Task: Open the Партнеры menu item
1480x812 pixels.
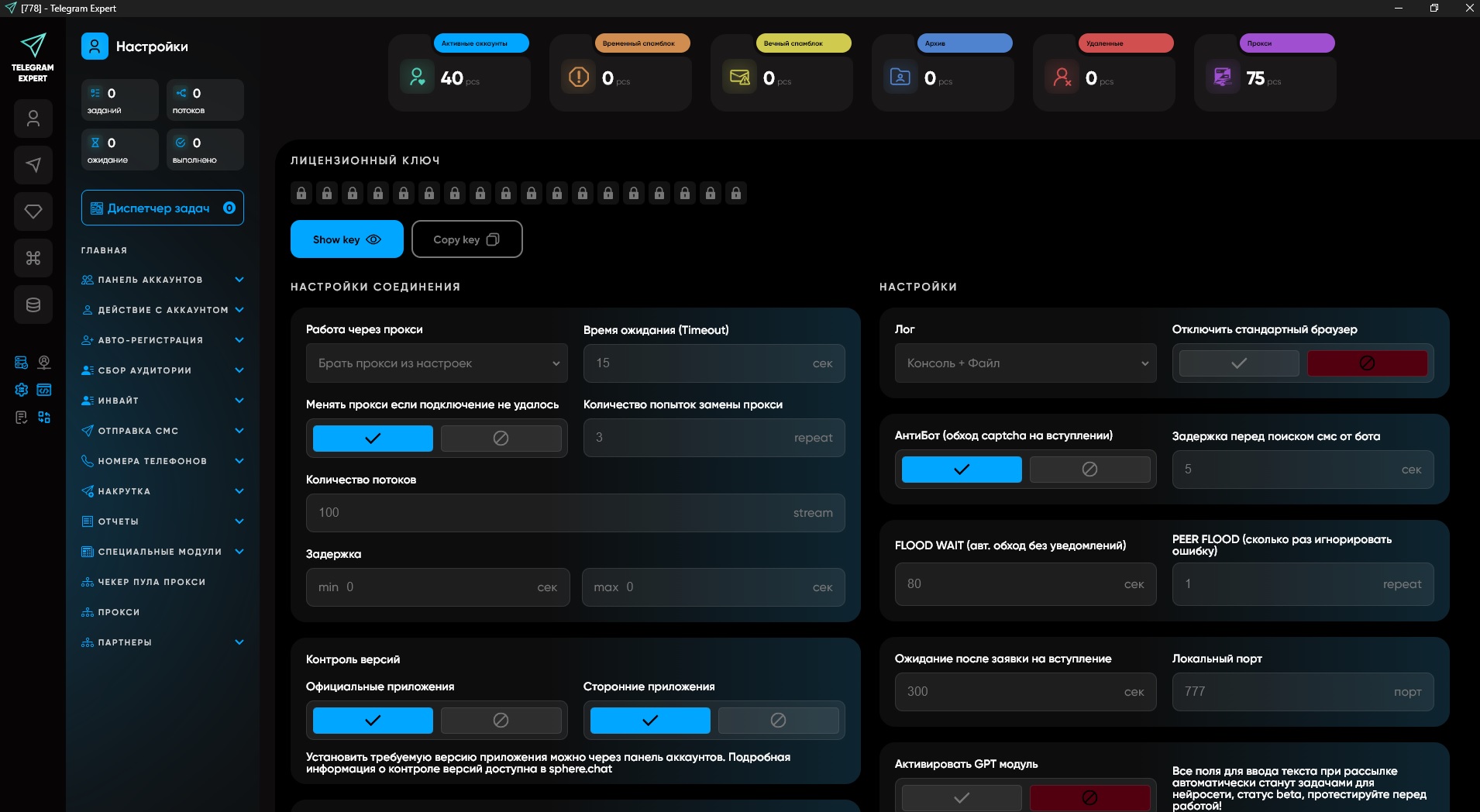Action: 163,642
